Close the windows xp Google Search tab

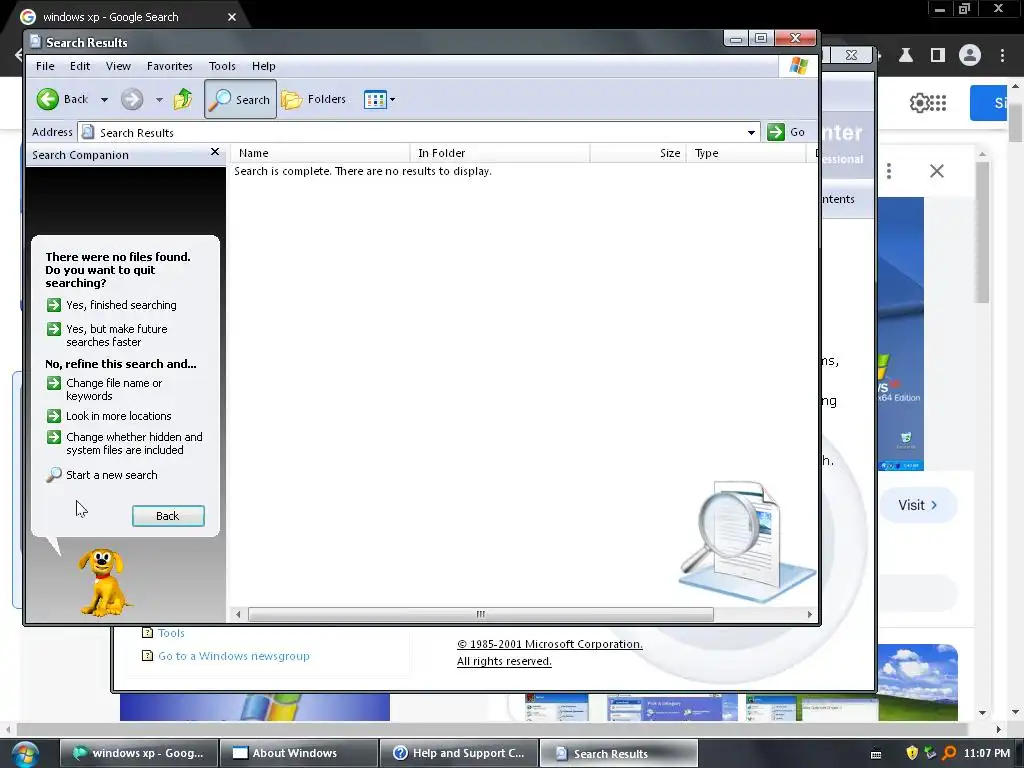click(x=232, y=17)
